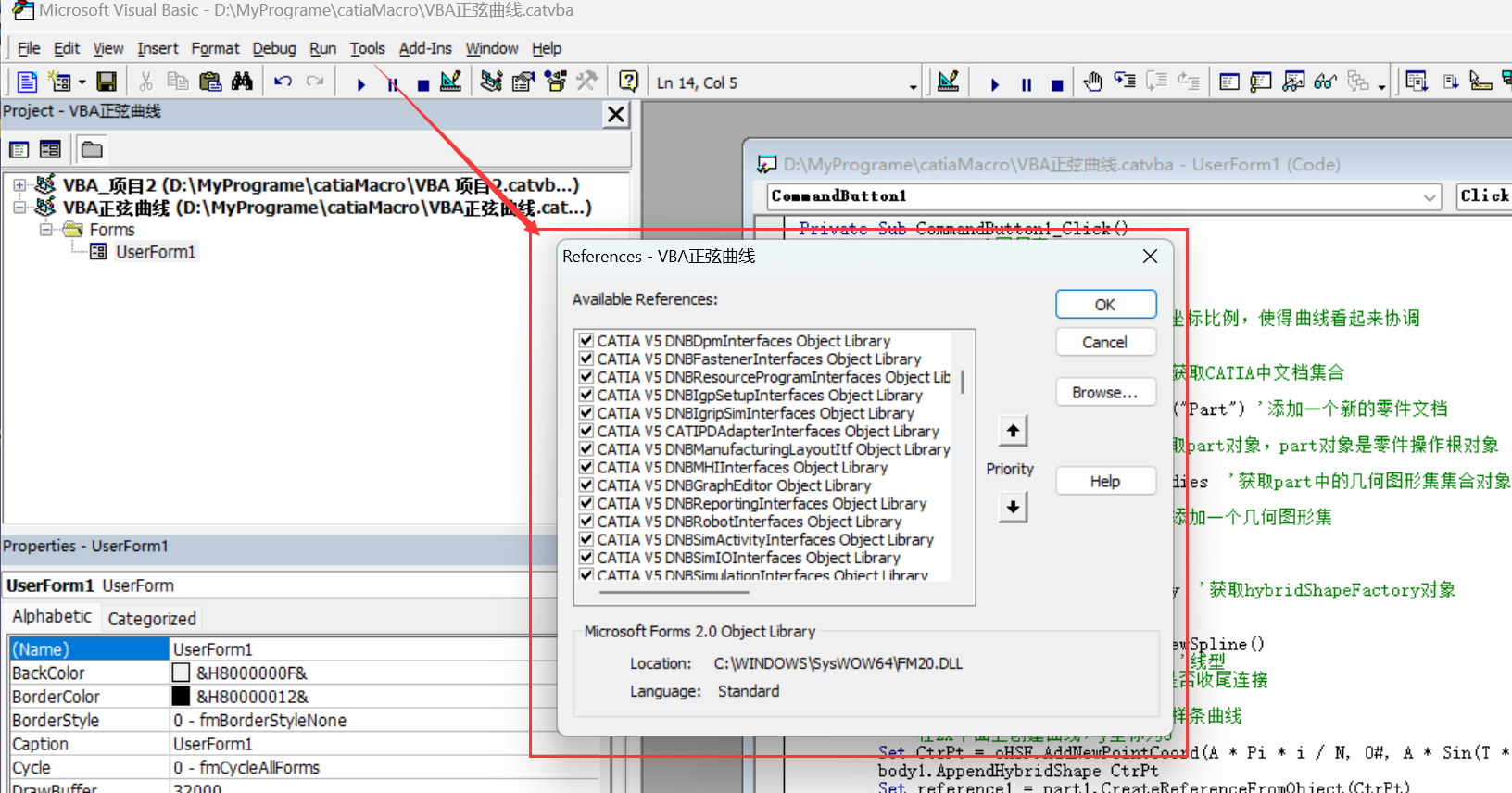The width and height of the screenshot is (1512, 793).
Task: Uncheck CATIA V5 DNBIgpSetupInterfaces Object Library
Action: click(586, 395)
